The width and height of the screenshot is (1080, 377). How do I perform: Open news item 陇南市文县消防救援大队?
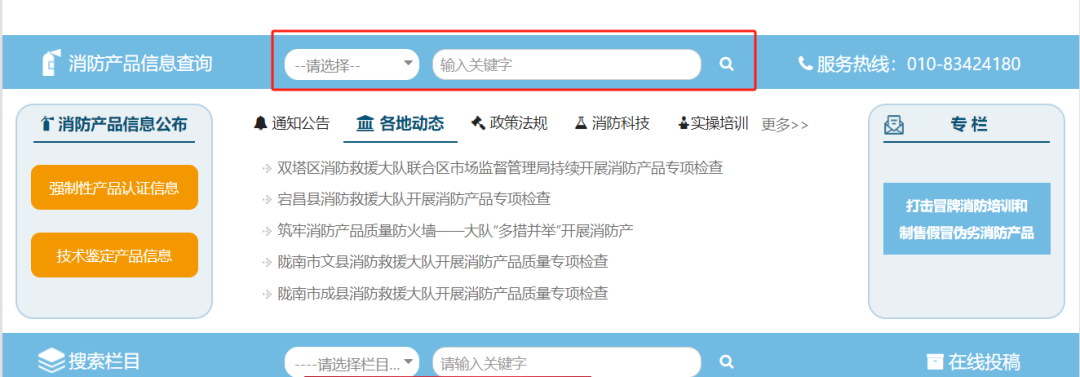click(x=442, y=262)
